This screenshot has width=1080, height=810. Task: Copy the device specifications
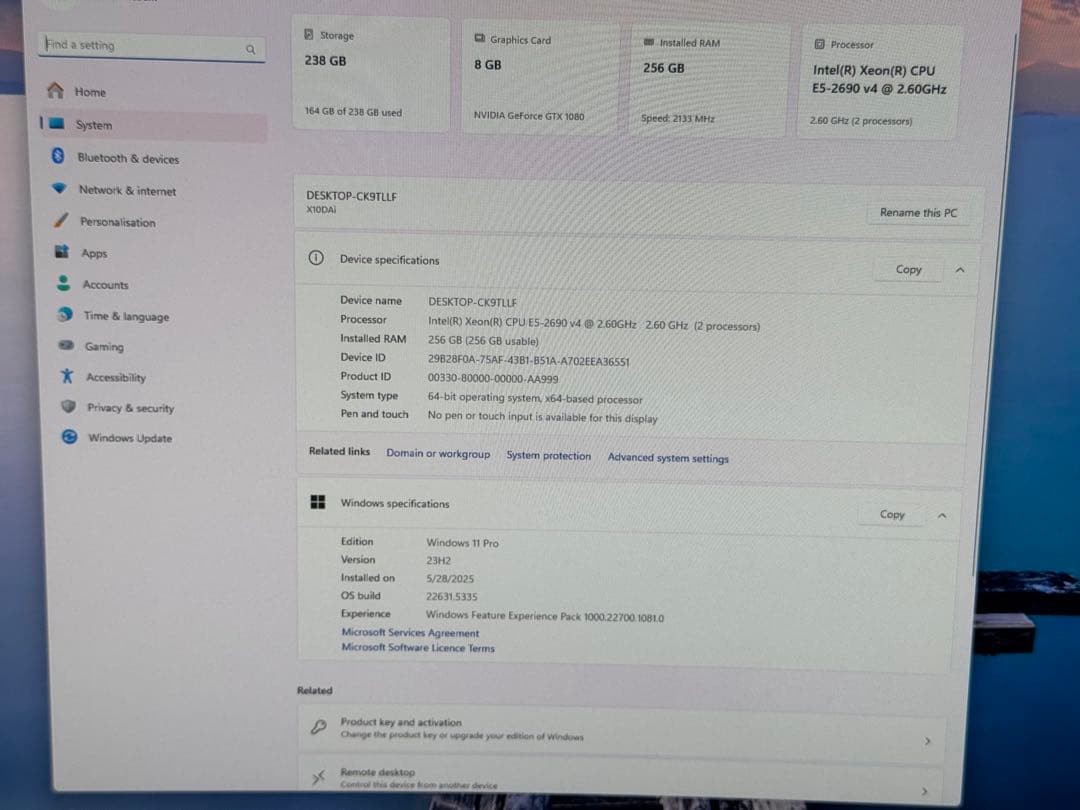[x=907, y=269]
